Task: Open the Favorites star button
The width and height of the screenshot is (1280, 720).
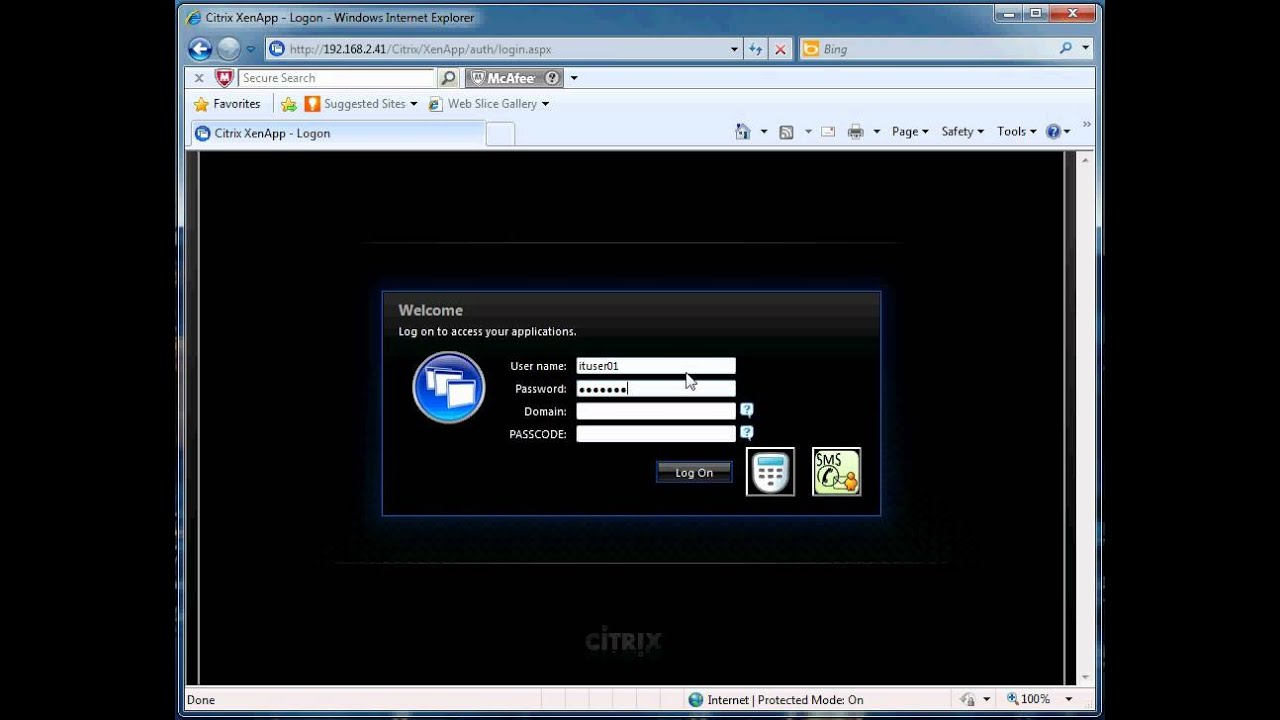Action: click(227, 104)
